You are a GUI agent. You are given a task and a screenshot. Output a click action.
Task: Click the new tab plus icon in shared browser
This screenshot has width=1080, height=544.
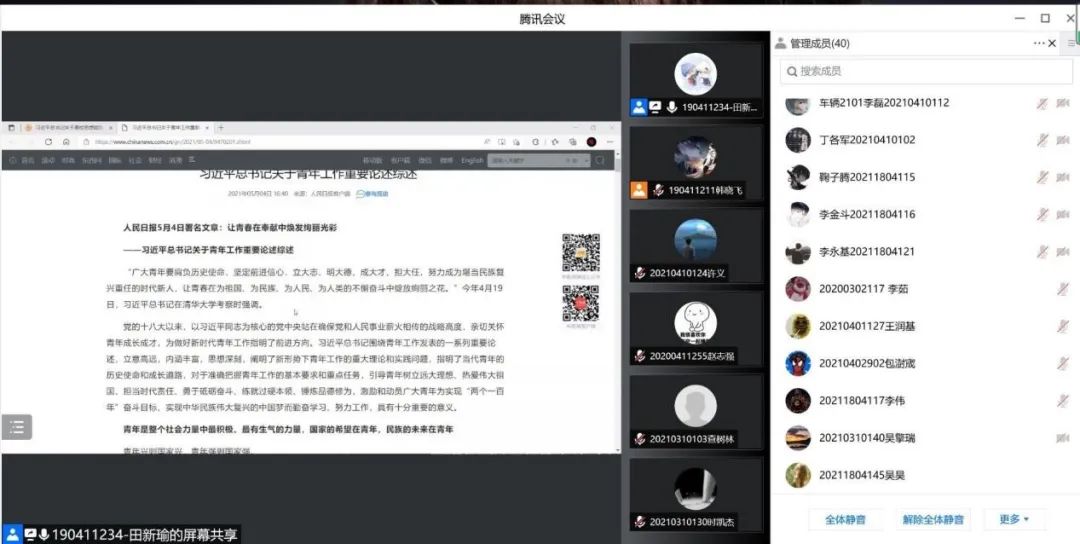221,128
